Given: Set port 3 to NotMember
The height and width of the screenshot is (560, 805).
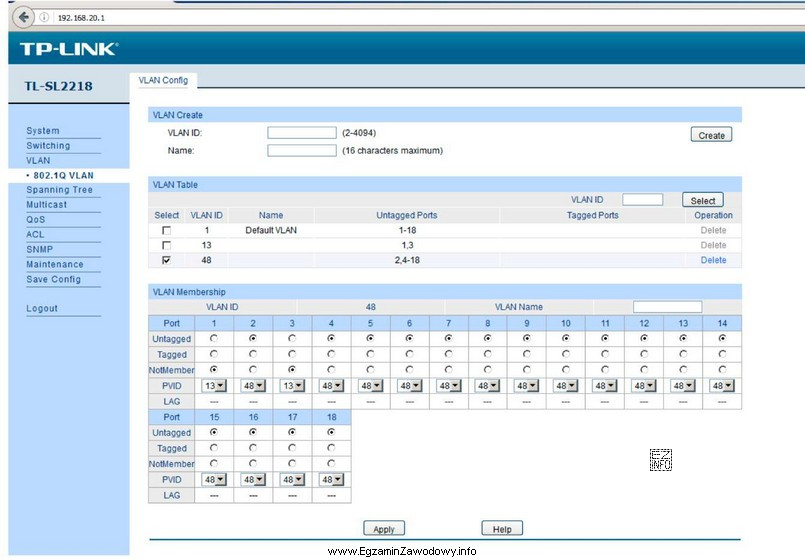Looking at the screenshot, I should 292,369.
